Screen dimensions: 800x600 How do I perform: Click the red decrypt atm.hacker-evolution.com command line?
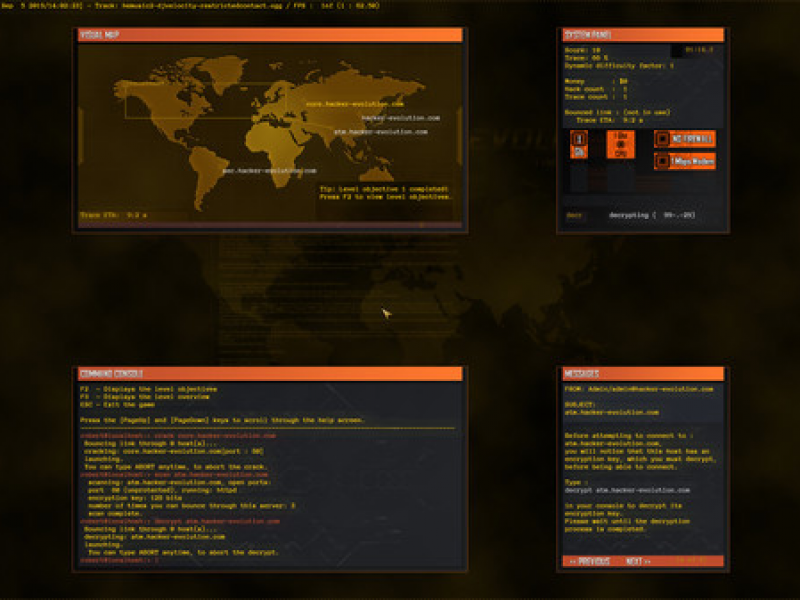(180, 521)
